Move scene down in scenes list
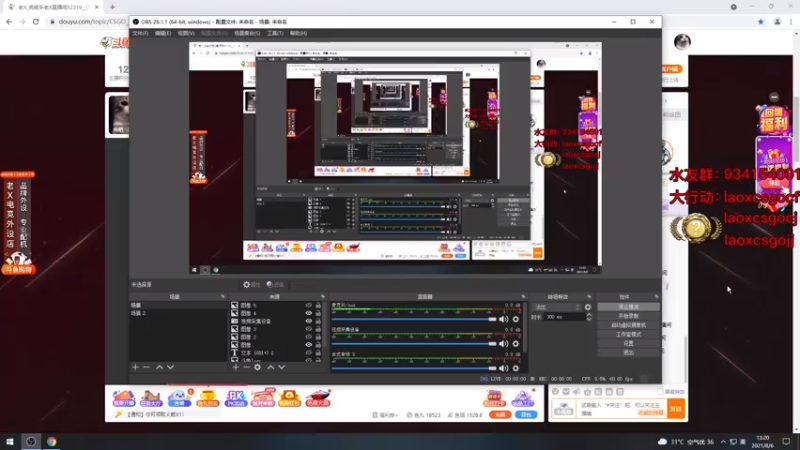The height and width of the screenshot is (450, 800). pos(170,367)
